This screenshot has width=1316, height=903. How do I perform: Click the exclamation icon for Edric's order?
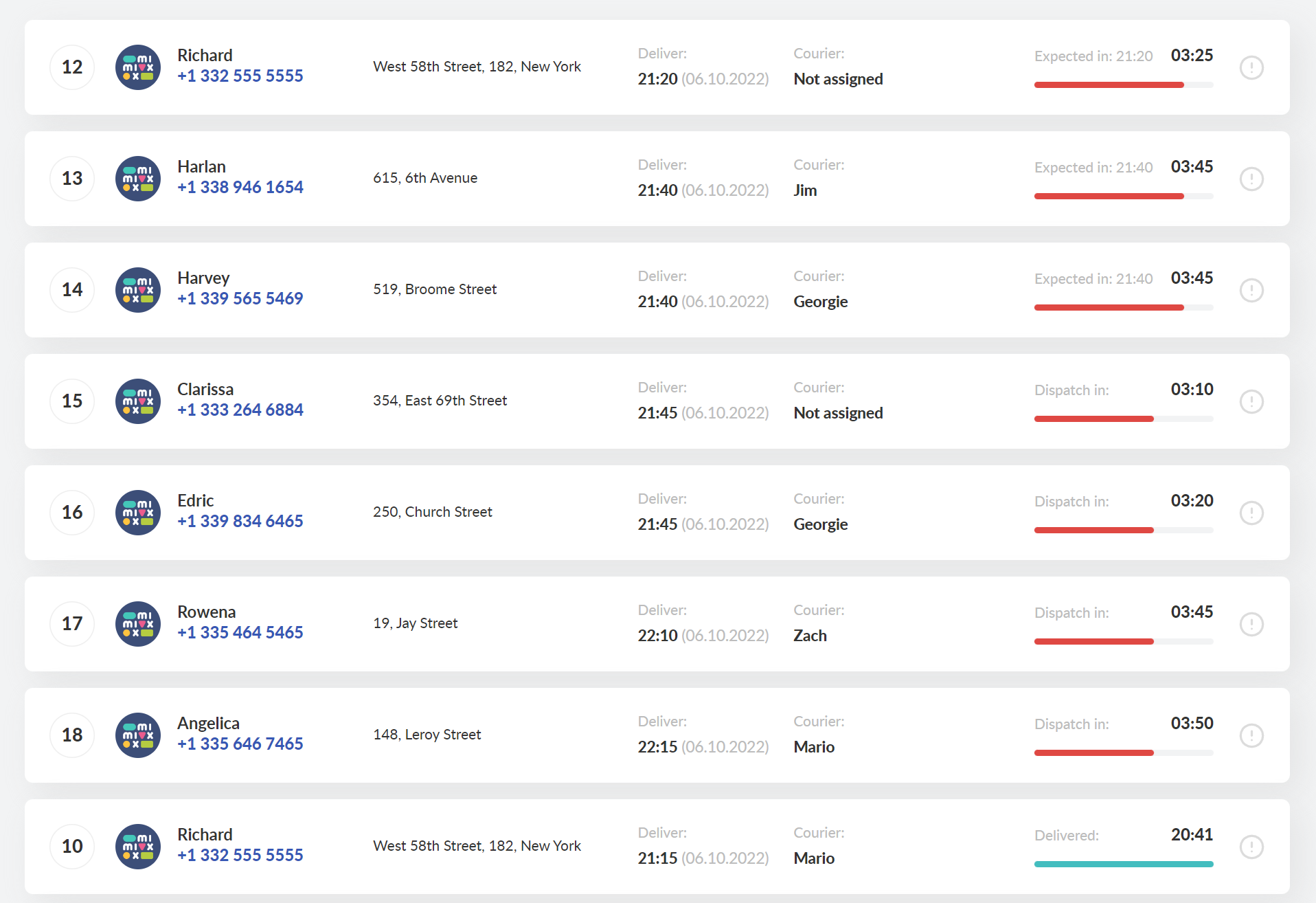[1251, 513]
